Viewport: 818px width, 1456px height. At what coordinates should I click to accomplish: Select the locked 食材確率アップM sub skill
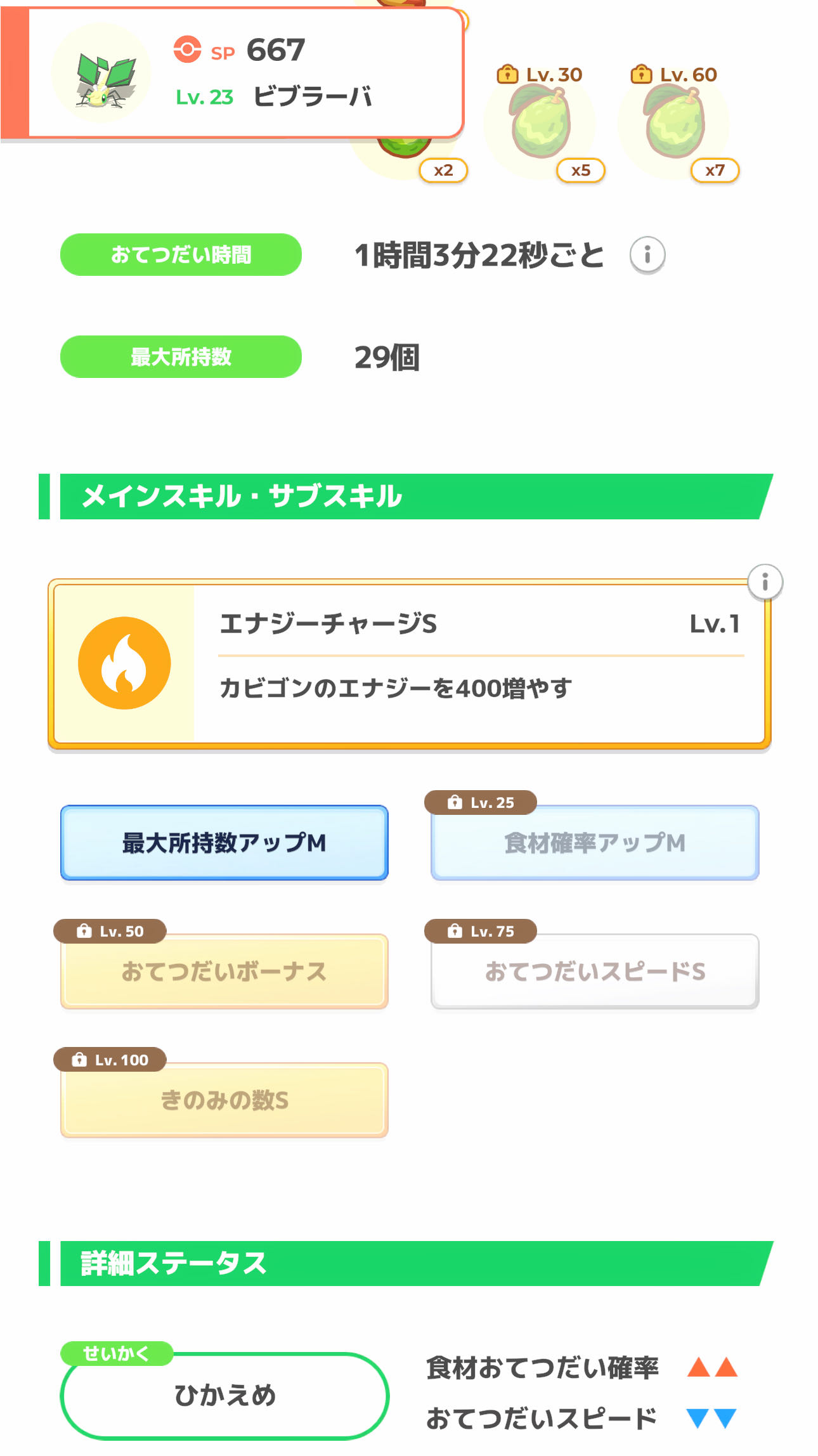coord(595,843)
